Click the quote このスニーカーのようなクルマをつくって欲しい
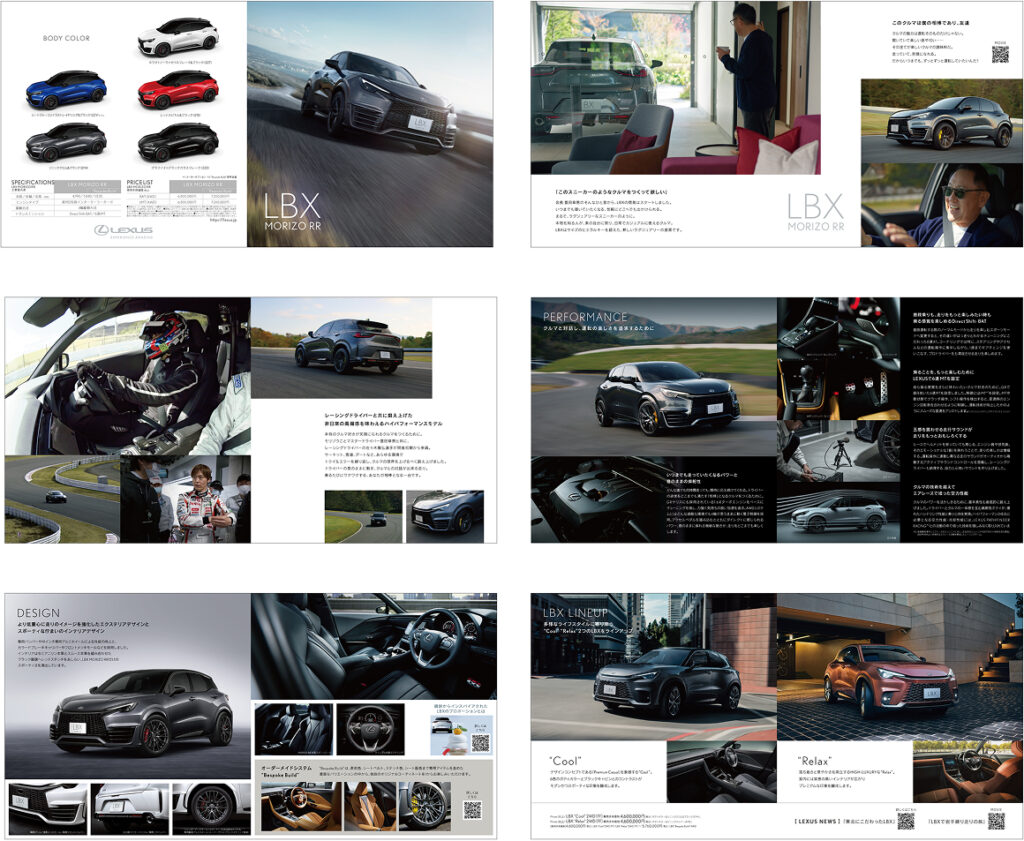 click(611, 193)
